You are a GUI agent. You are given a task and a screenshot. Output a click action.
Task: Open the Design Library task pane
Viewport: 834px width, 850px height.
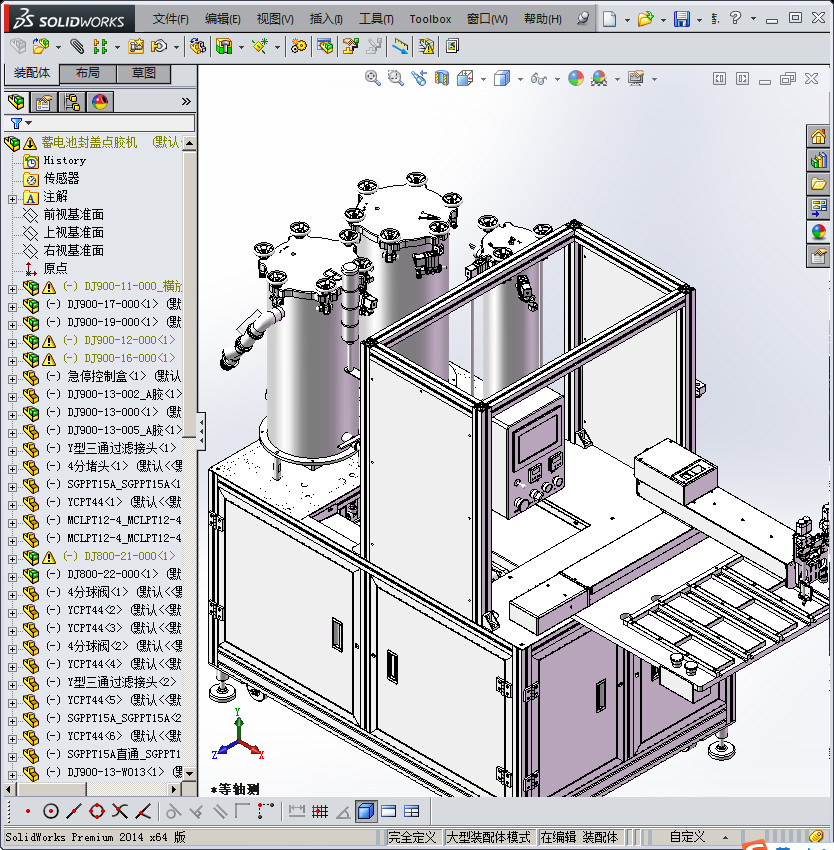point(818,160)
